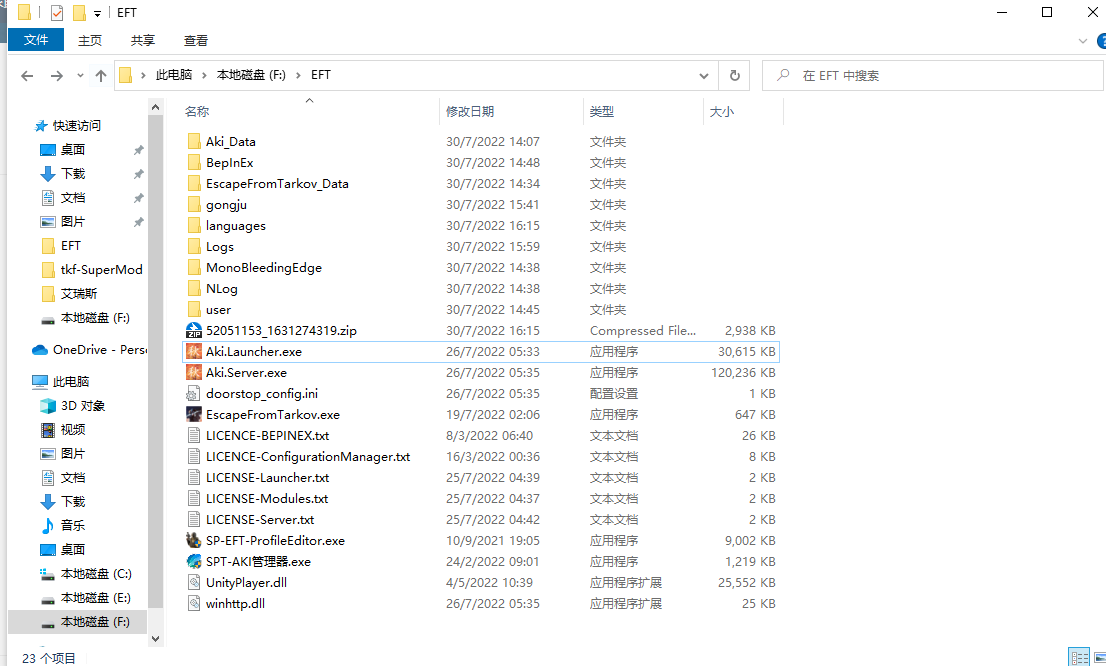Click 本地磁盘 (F:) in address breadcrumb
1106x666 pixels.
(x=251, y=75)
